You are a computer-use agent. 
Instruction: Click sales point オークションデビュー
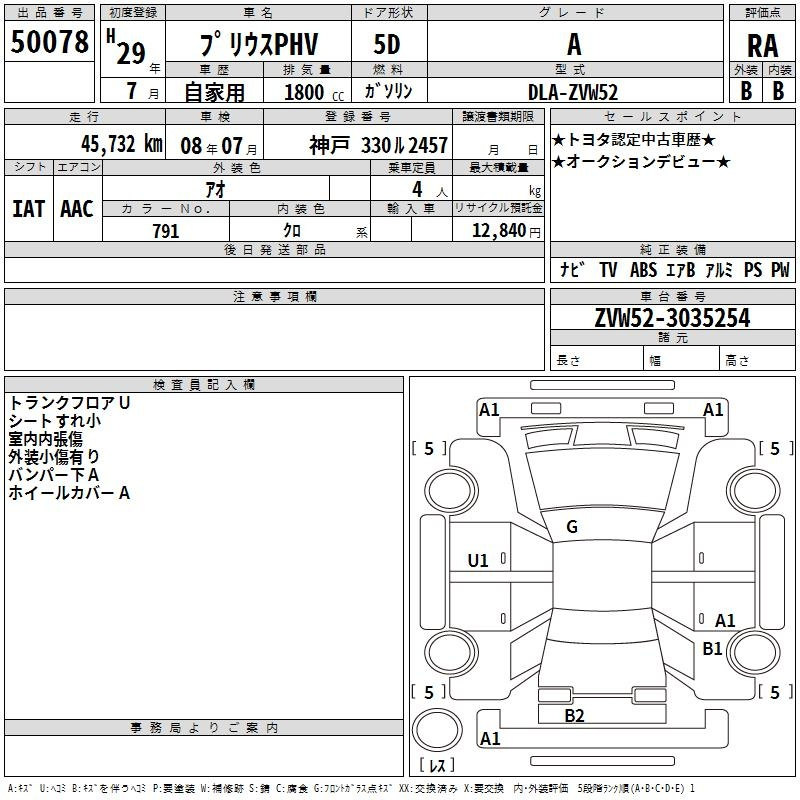pyautogui.click(x=641, y=162)
